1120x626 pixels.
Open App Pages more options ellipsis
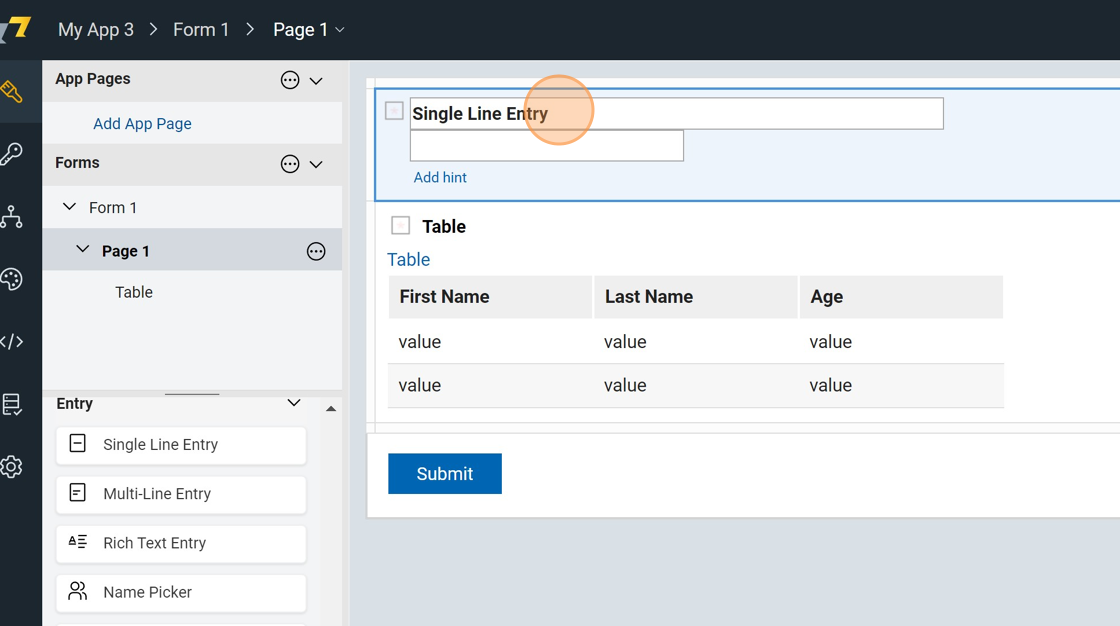(290, 80)
